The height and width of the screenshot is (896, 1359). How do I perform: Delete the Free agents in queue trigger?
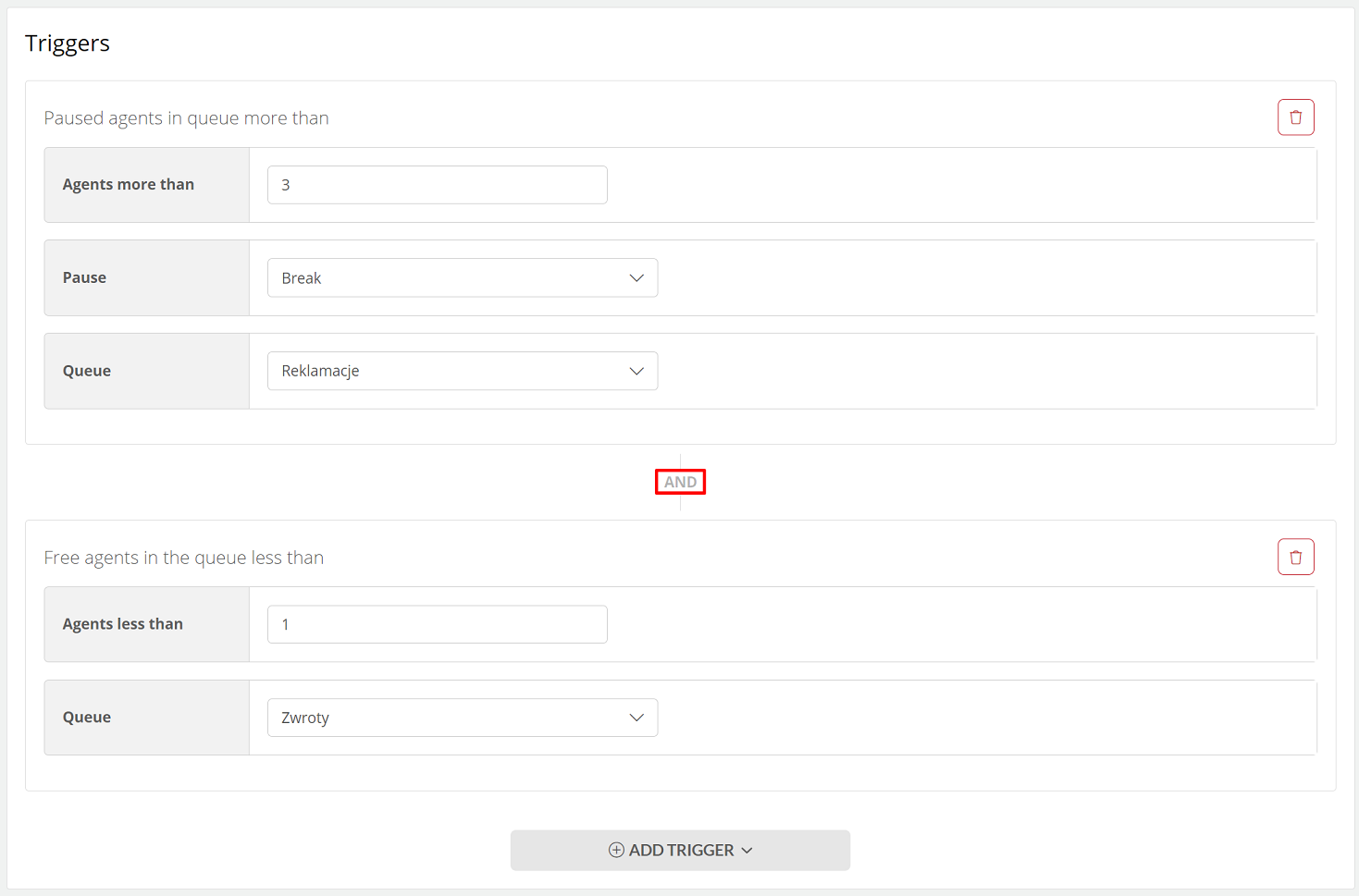(x=1295, y=557)
